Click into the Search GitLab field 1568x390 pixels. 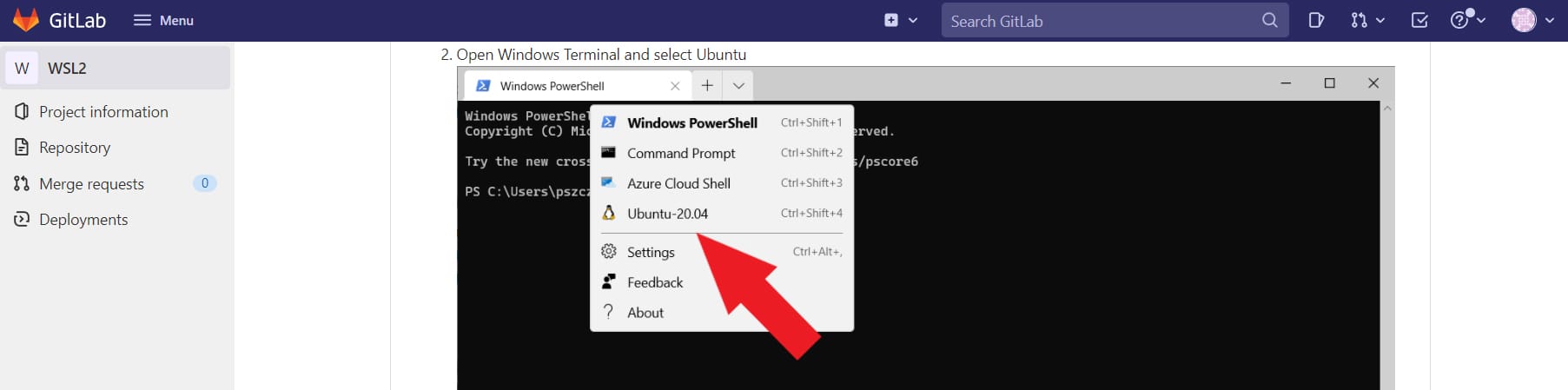1099,21
